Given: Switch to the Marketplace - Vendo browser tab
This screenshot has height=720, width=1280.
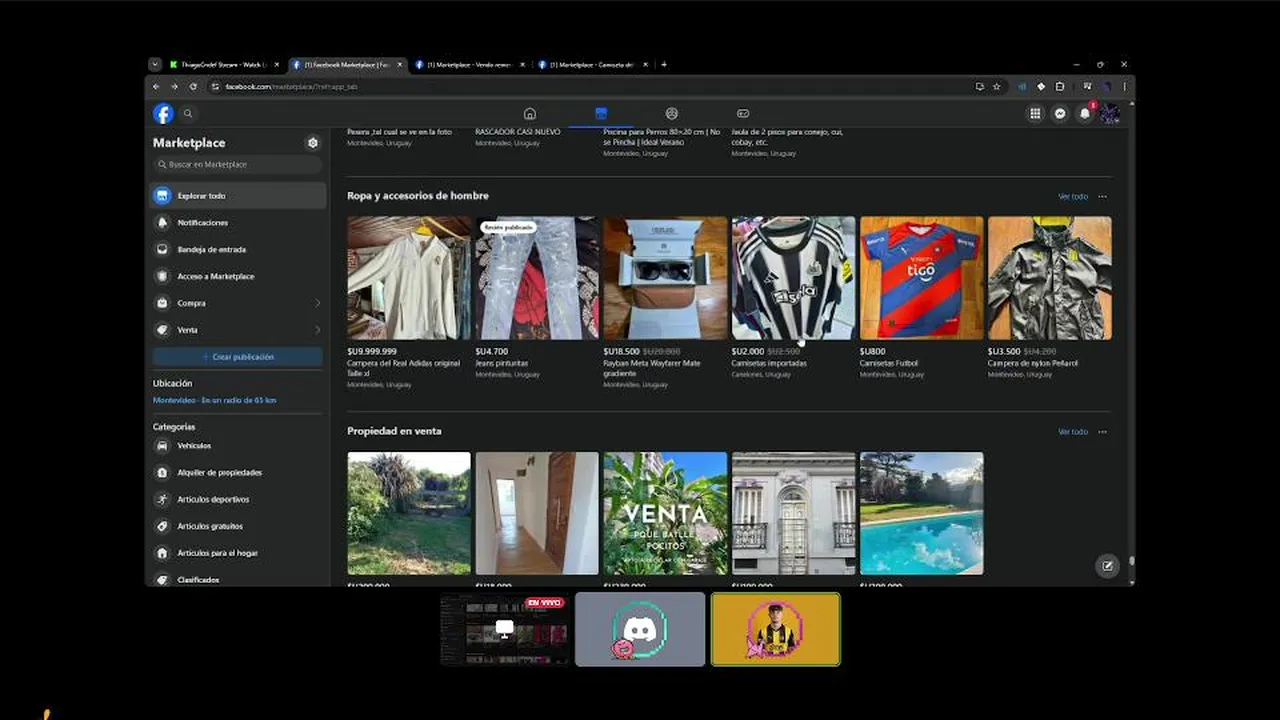Looking at the screenshot, I should click(470, 65).
